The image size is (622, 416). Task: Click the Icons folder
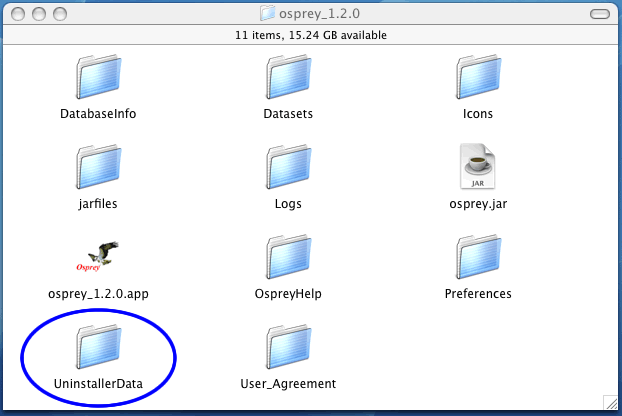click(x=478, y=76)
